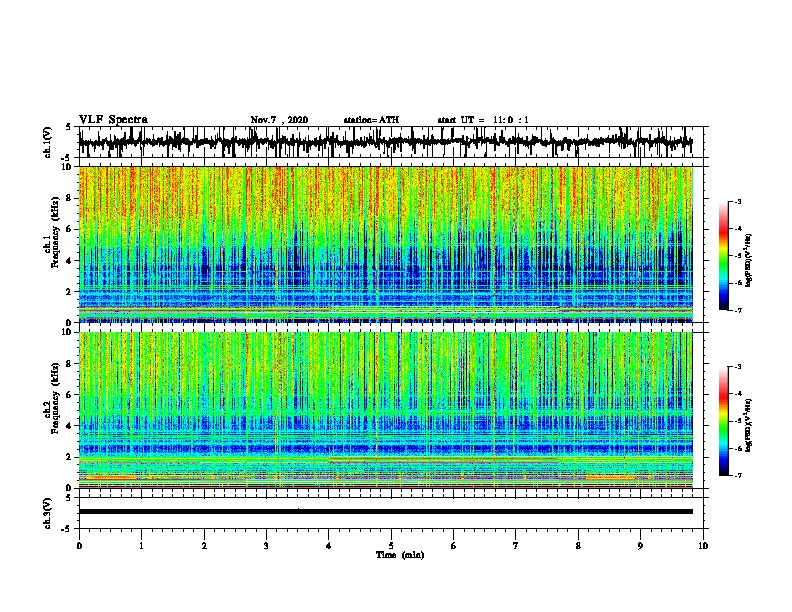792x612 pixels.
Task: Click the ch.3 flat black voltage trace
Action: (x=385, y=512)
